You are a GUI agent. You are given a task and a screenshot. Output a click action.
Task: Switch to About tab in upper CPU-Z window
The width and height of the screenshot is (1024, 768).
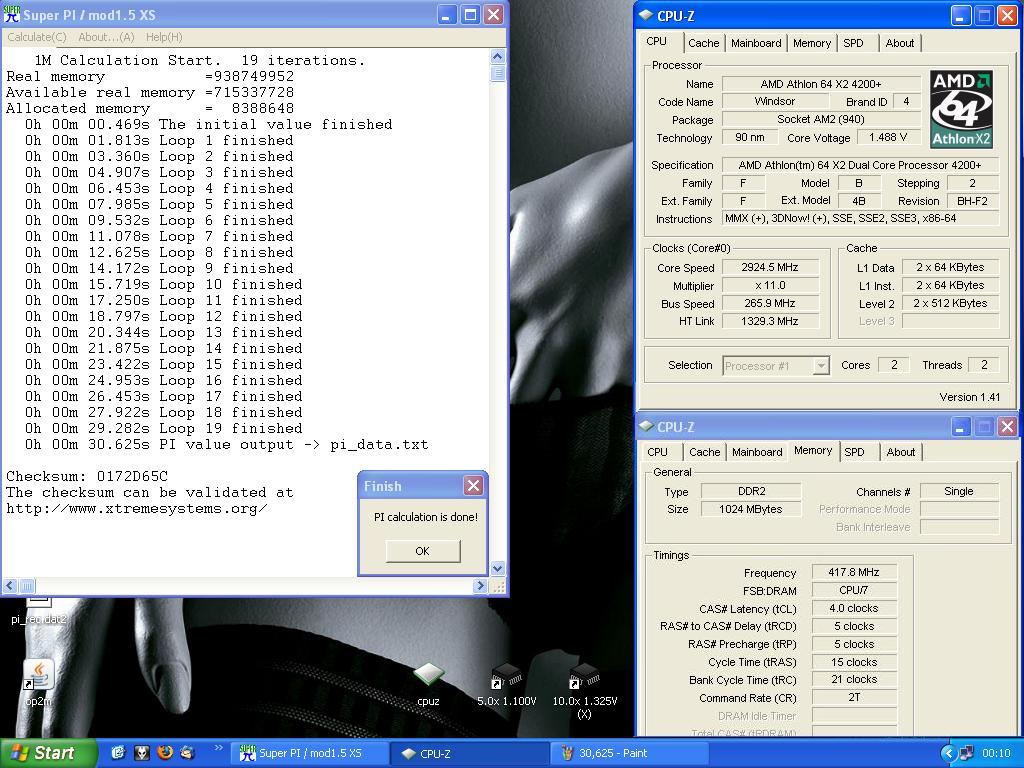[x=899, y=43]
